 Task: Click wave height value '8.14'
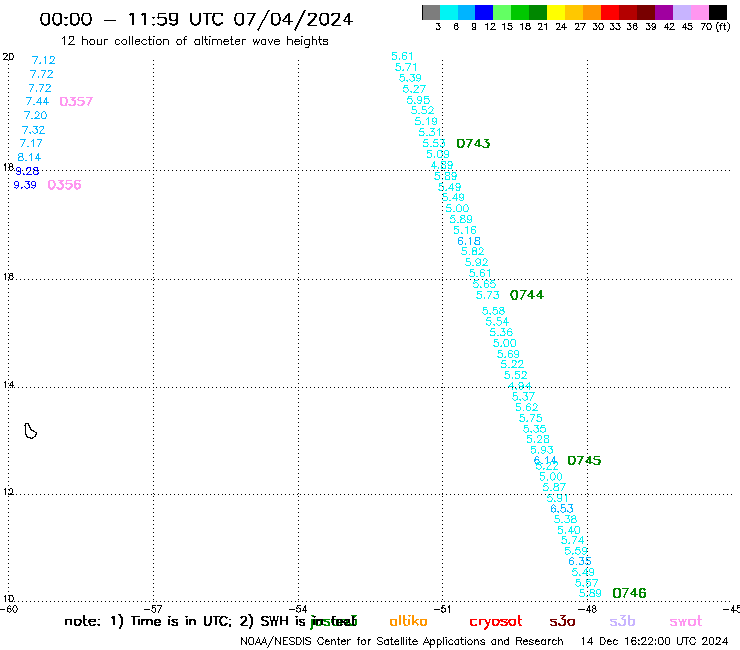[x=29, y=157]
